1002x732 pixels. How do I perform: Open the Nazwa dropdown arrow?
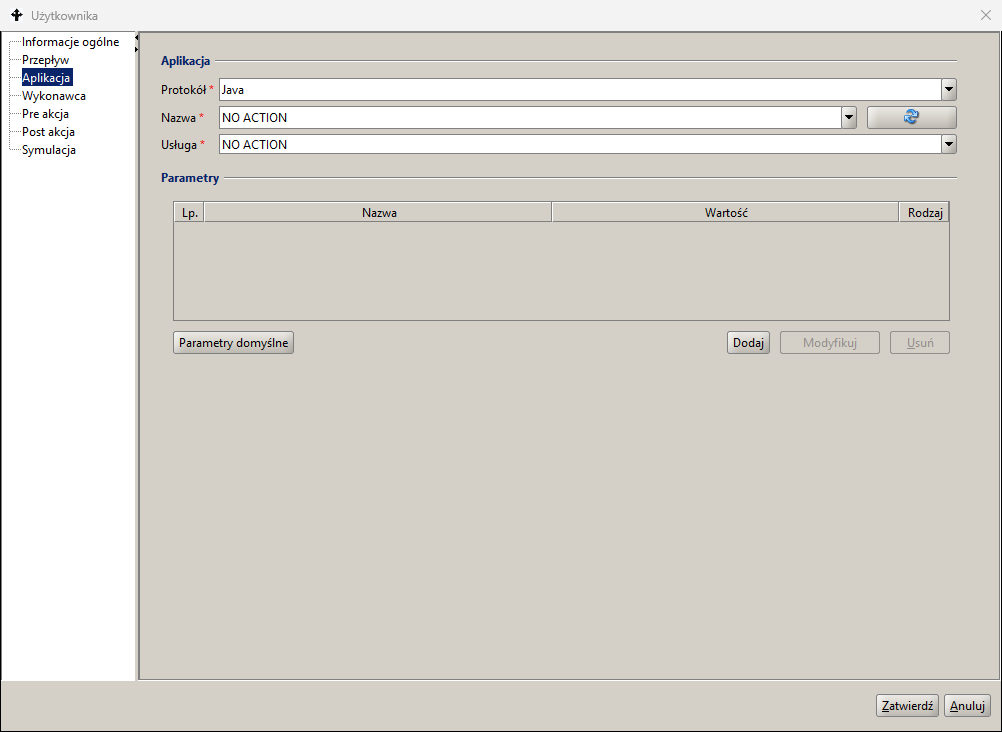tap(849, 117)
